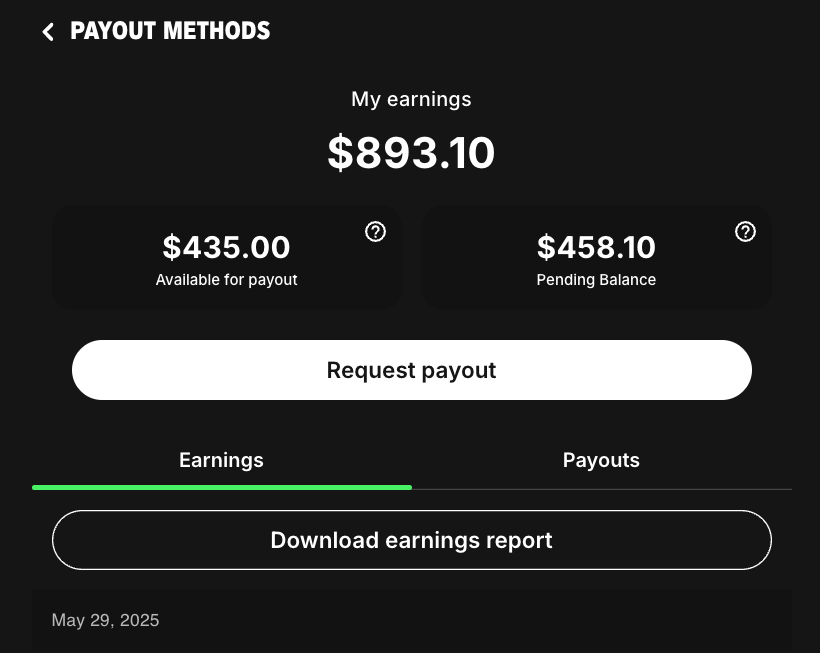Click the Pending Balance label text
Screen dimensions: 820x653
[596, 280]
